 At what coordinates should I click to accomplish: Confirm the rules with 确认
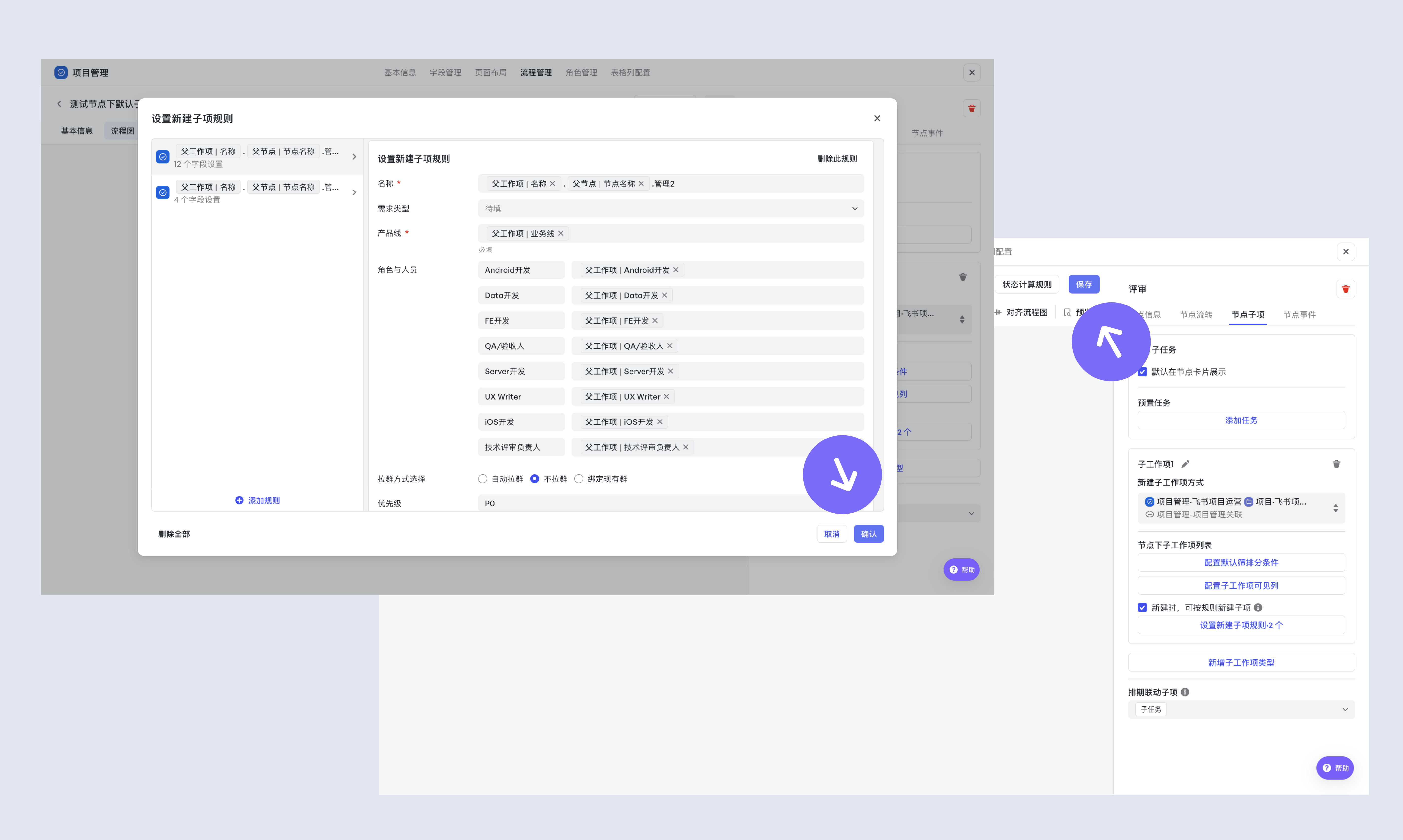pos(869,534)
